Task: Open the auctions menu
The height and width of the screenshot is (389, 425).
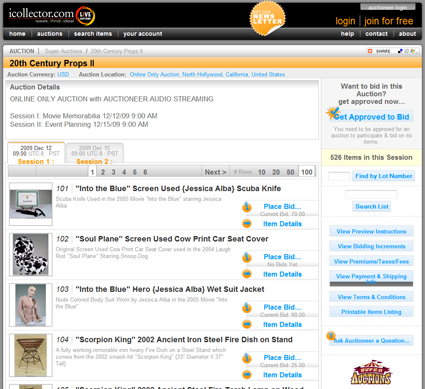Action: pos(50,34)
